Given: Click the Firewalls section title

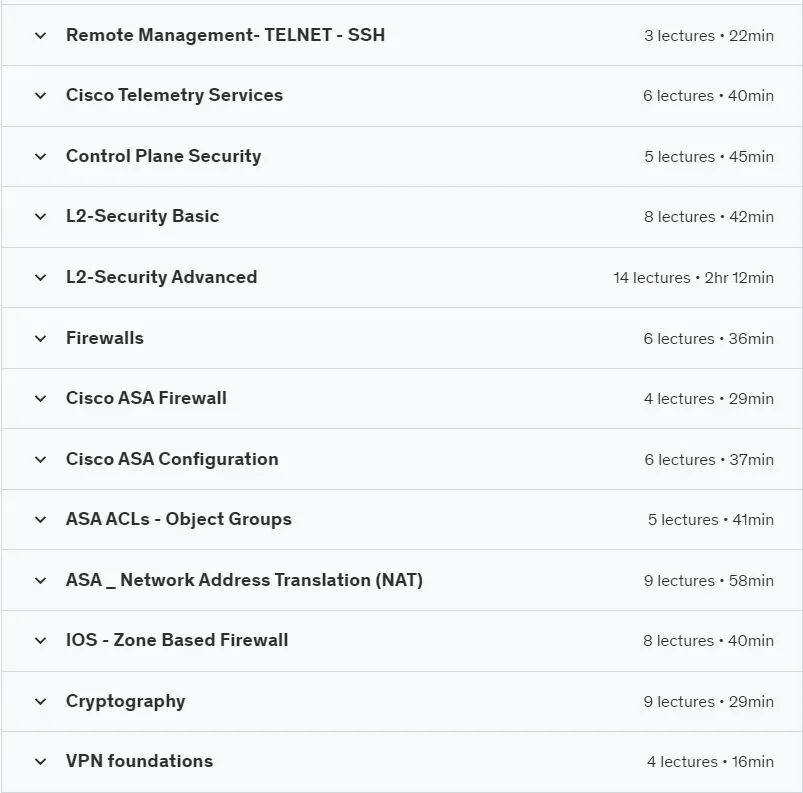Looking at the screenshot, I should (x=105, y=338).
